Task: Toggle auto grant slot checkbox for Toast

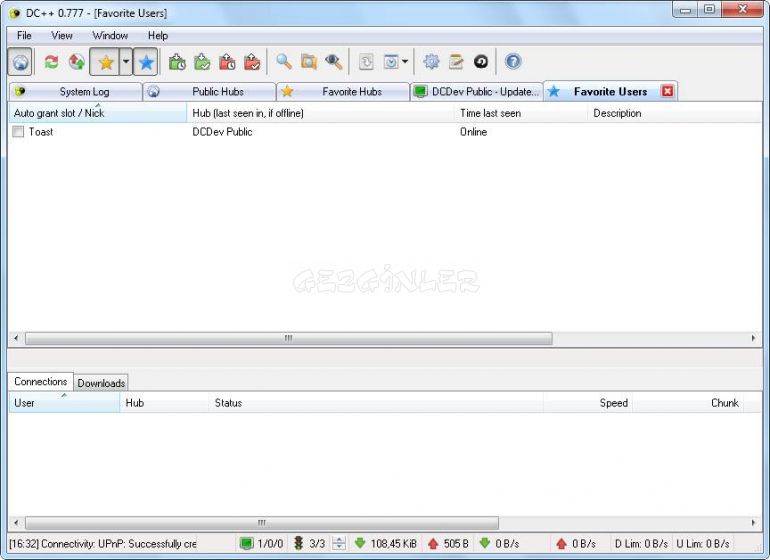Action: [x=18, y=132]
